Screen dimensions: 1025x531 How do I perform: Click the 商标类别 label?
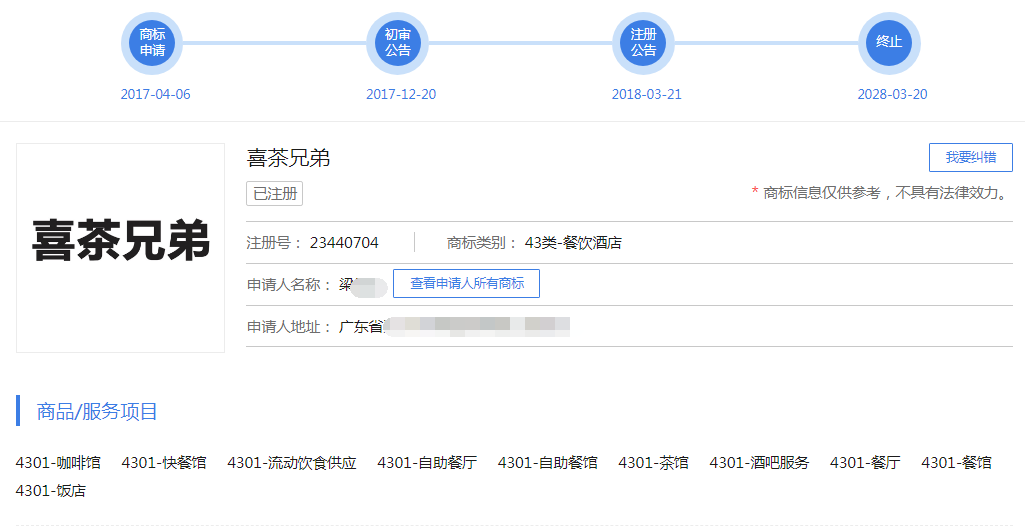(x=482, y=243)
